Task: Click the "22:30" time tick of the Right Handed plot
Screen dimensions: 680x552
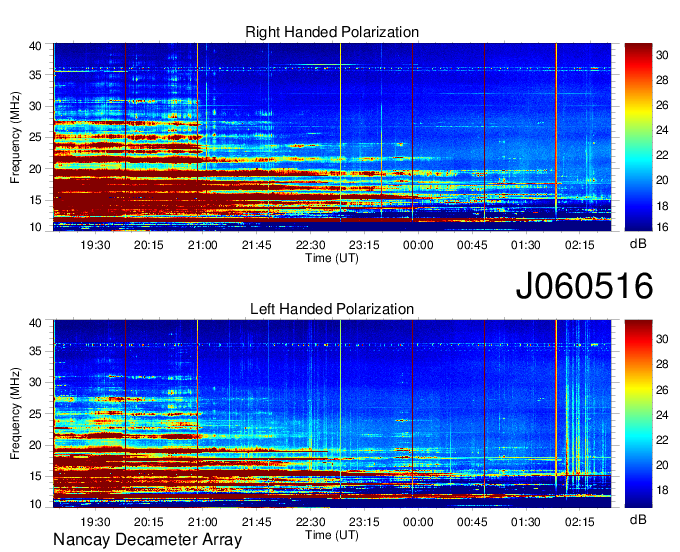Action: [x=311, y=245]
